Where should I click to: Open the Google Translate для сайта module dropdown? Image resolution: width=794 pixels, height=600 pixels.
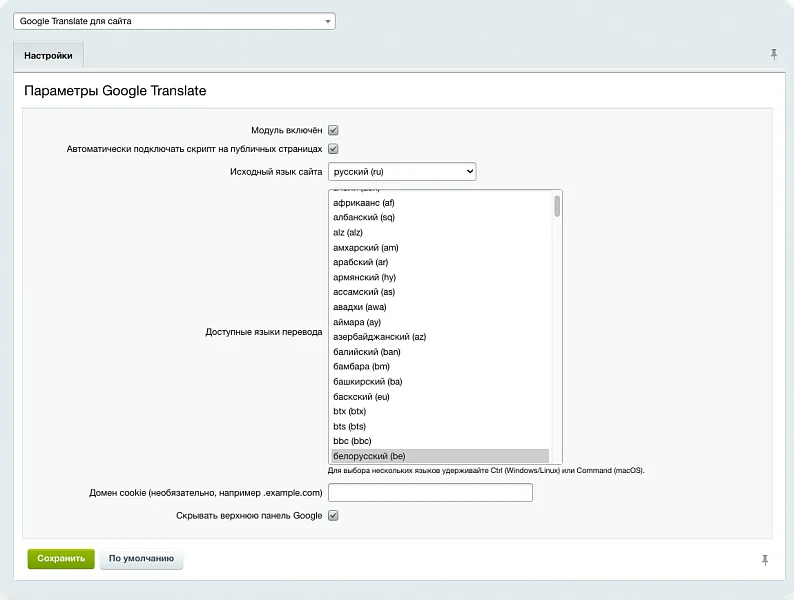(x=174, y=21)
